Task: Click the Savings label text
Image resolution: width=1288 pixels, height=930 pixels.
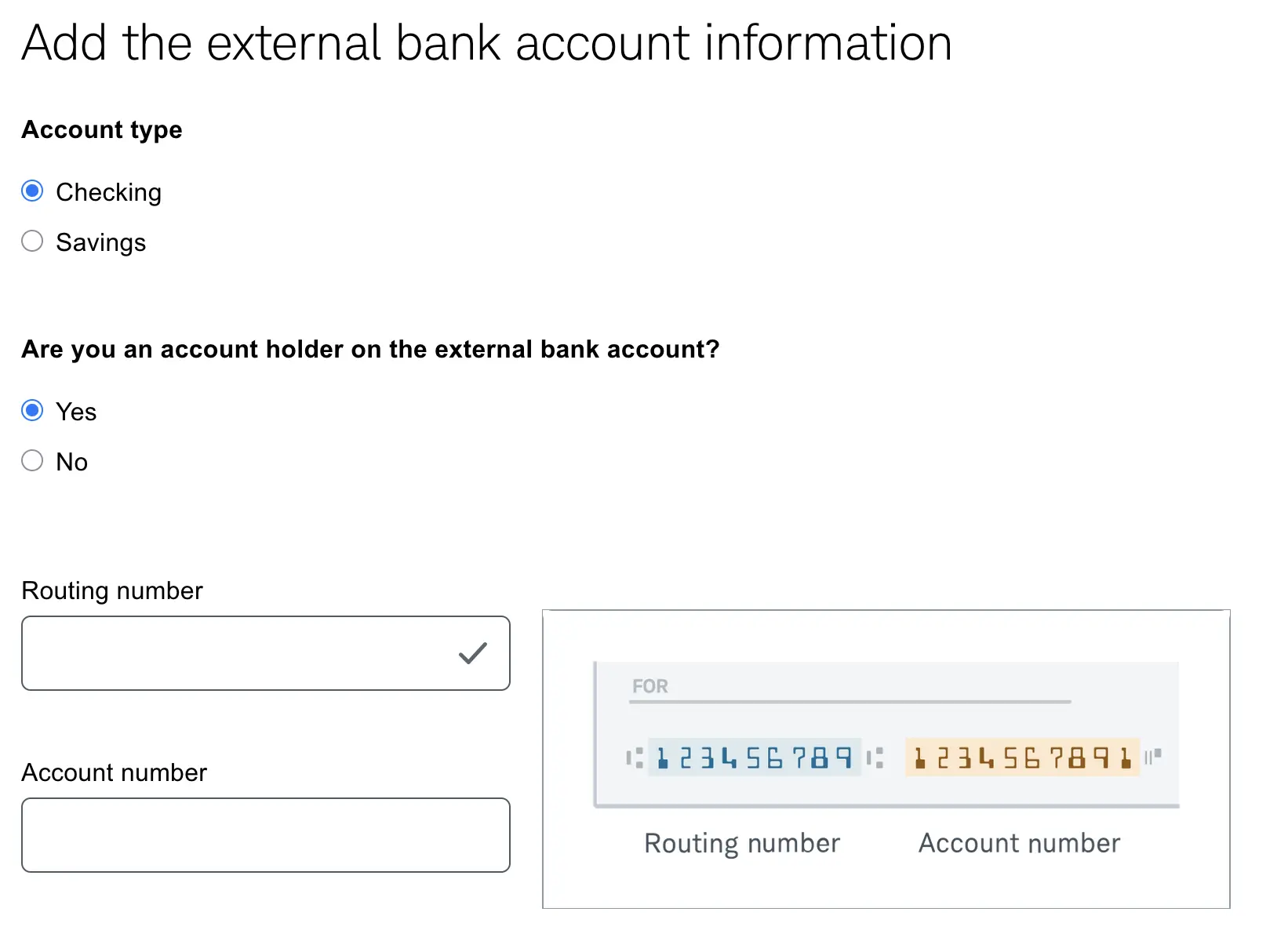Action: 100,242
